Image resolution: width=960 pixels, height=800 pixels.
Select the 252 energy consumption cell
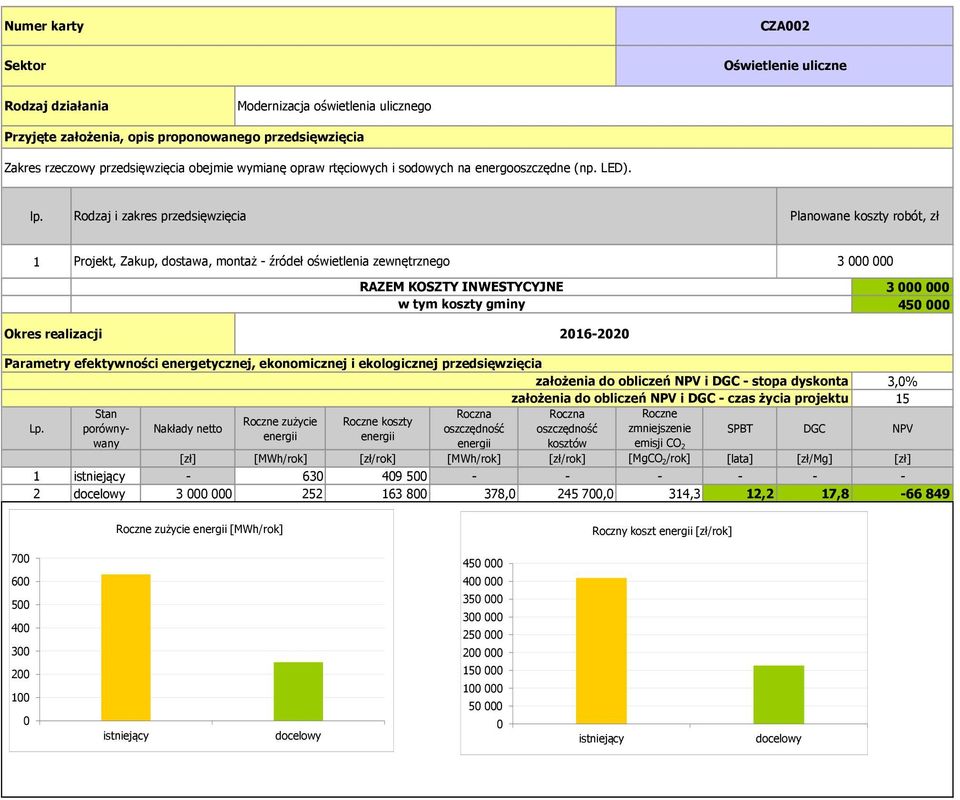pyautogui.click(x=280, y=494)
